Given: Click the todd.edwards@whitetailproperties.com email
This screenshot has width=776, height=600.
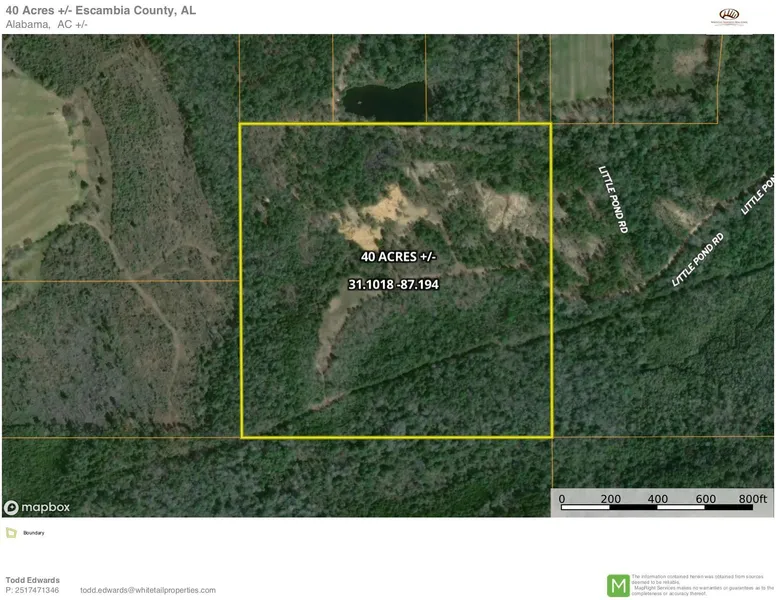Looking at the screenshot, I should (x=147, y=591).
